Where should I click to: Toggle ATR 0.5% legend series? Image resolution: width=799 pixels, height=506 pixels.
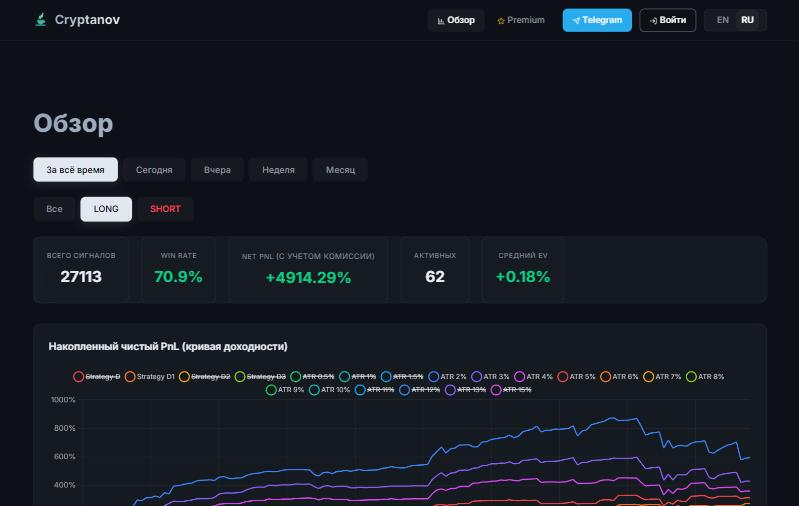point(312,377)
